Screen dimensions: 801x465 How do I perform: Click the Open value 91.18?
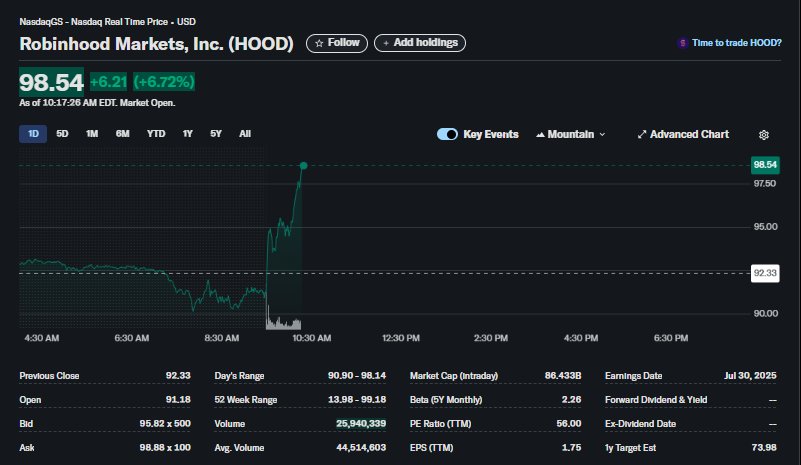pos(178,400)
